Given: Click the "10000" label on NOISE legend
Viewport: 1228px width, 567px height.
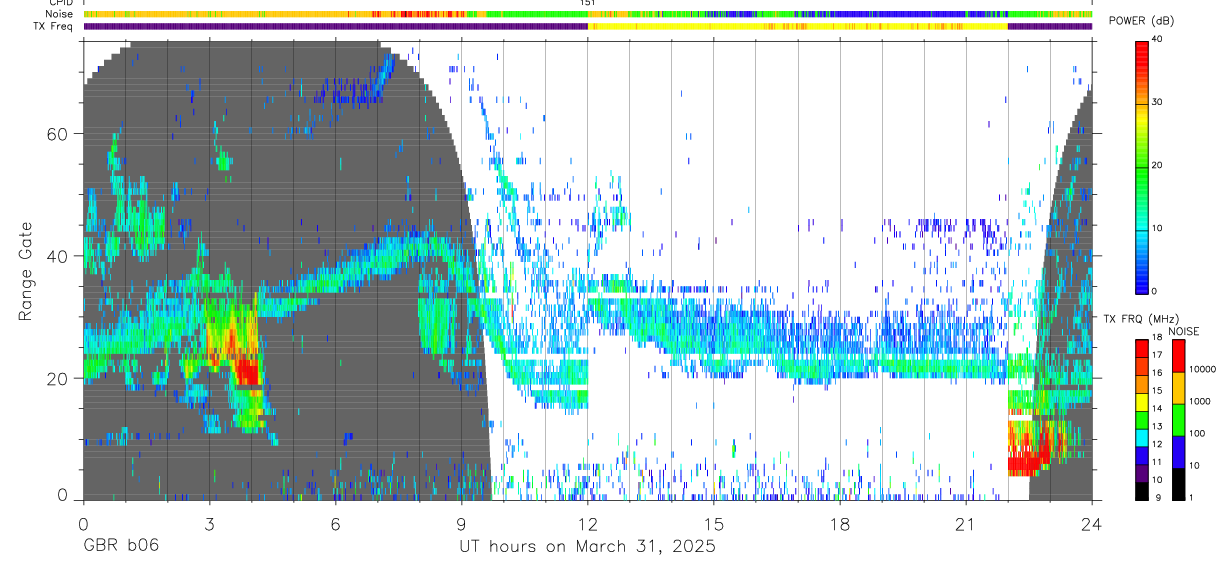Looking at the screenshot, I should click(x=1202, y=369).
